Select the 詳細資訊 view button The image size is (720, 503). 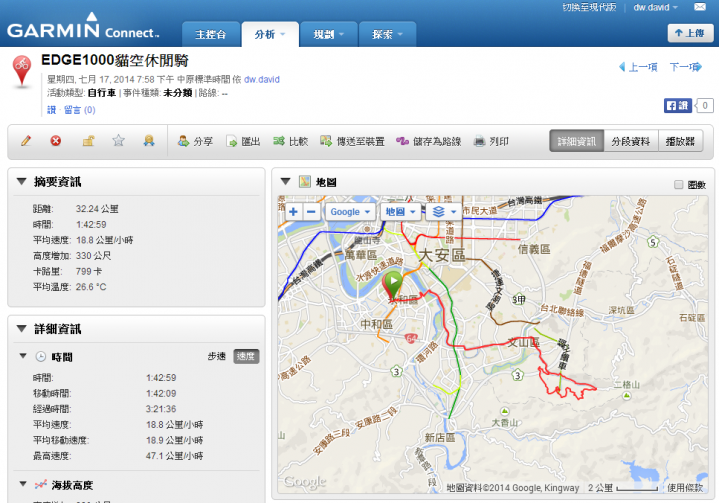pyautogui.click(x=576, y=141)
